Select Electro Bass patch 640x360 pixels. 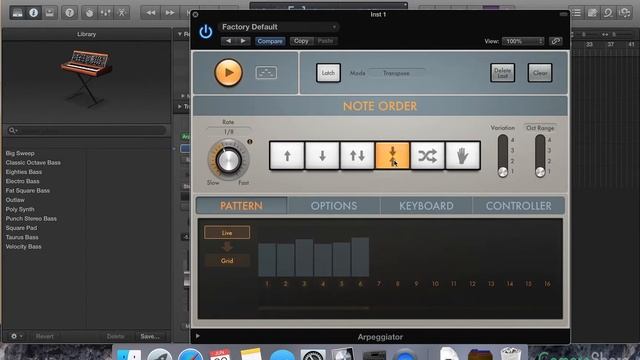point(22,181)
